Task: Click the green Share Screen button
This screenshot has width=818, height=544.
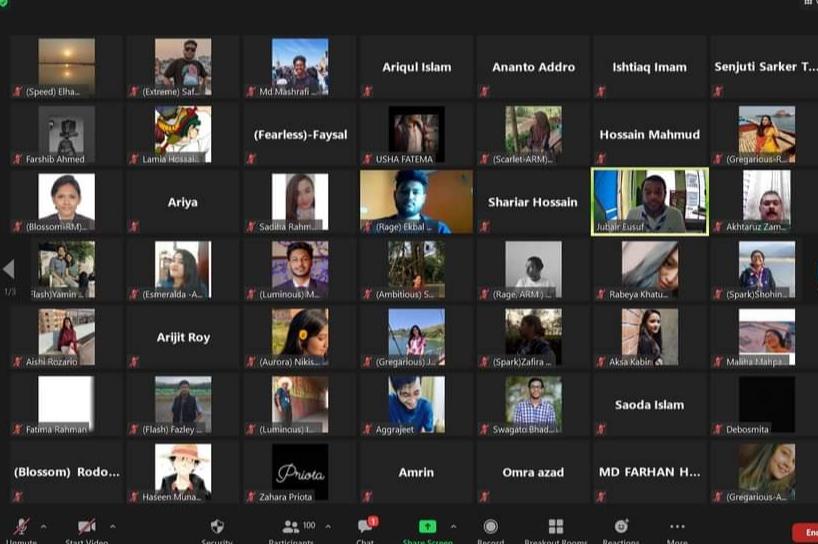Action: [427, 527]
